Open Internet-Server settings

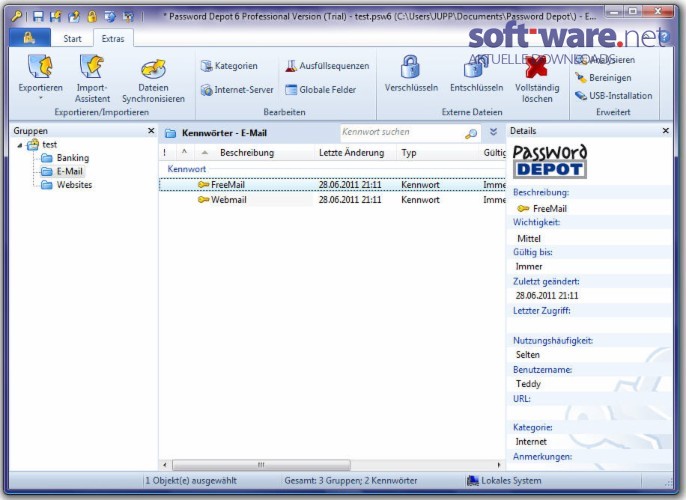(237, 90)
